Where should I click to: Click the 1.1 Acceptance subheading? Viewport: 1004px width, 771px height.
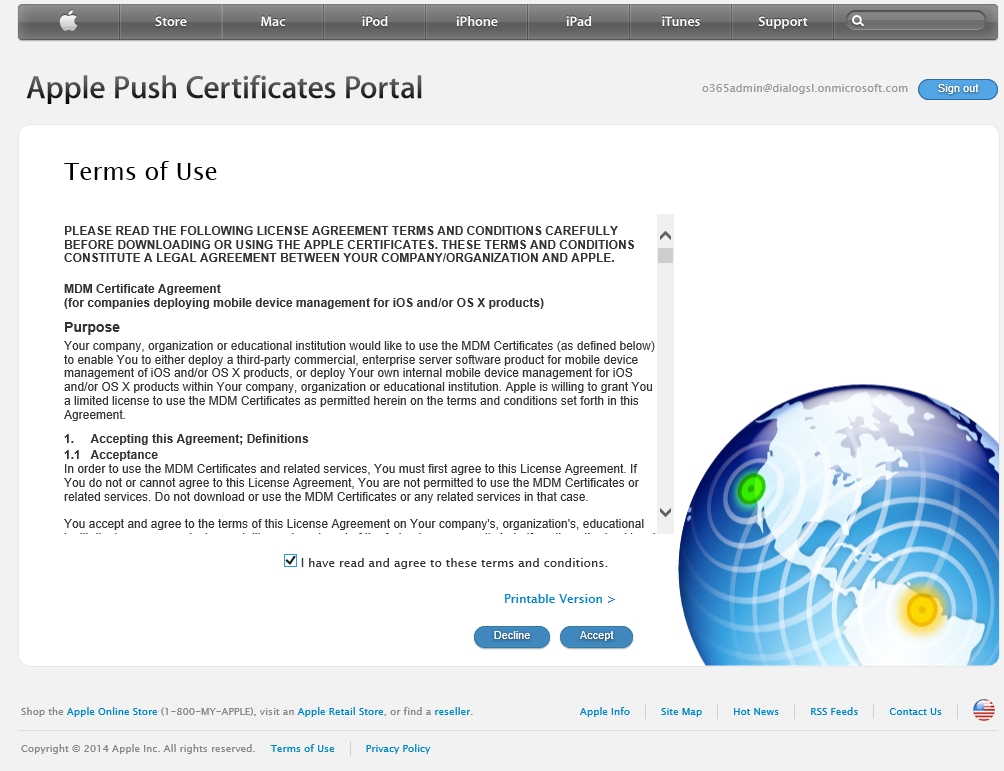point(111,455)
